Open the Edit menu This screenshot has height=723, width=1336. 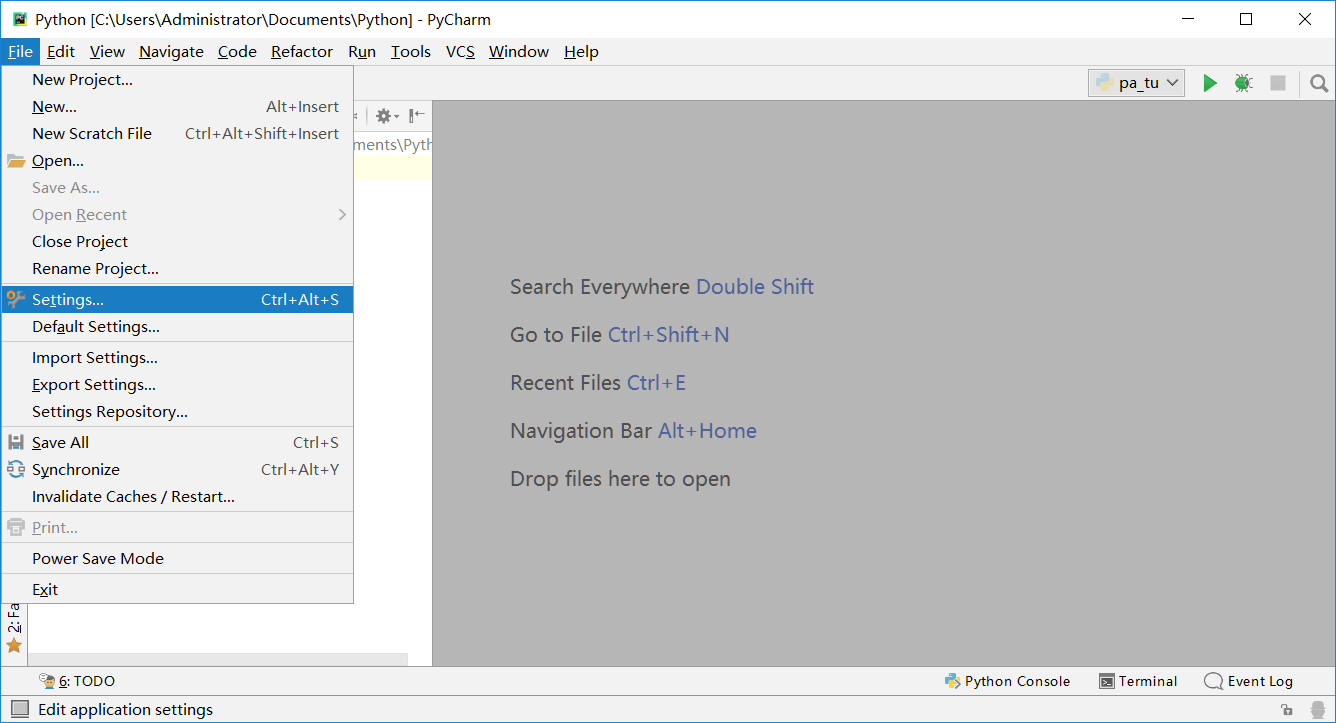(61, 52)
